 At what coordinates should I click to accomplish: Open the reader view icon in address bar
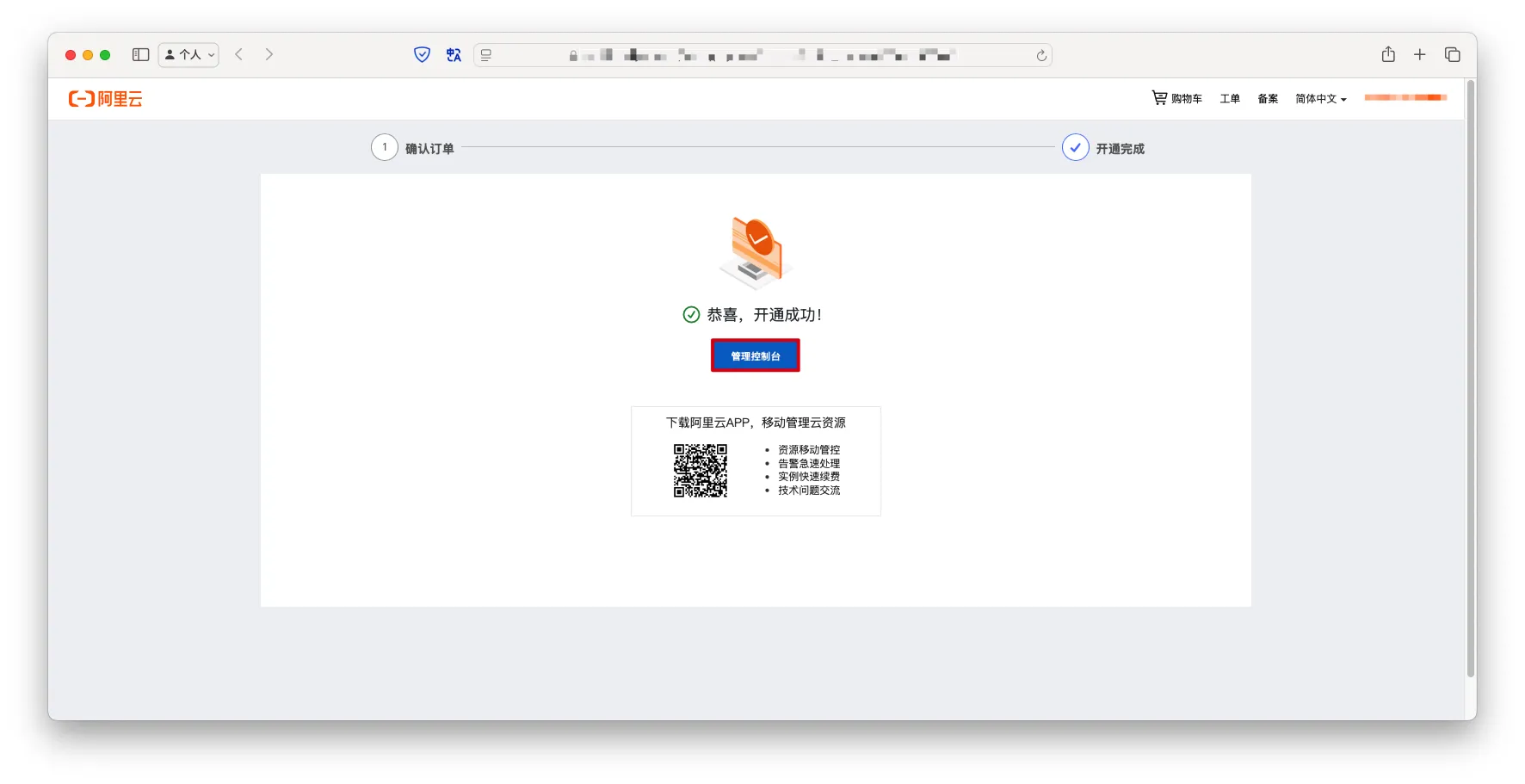pyautogui.click(x=486, y=55)
